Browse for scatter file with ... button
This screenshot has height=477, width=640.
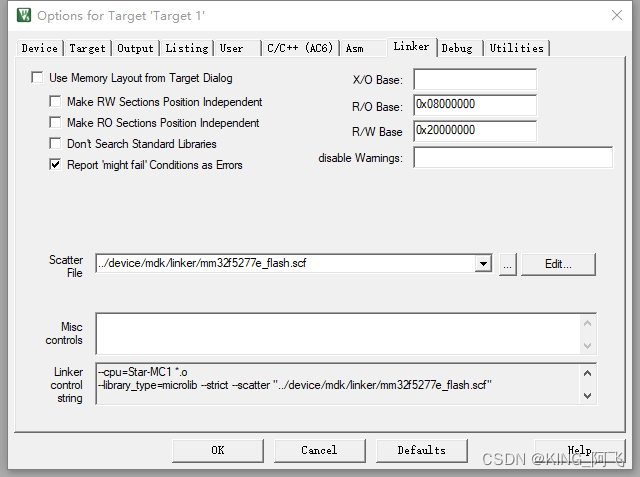tap(508, 264)
